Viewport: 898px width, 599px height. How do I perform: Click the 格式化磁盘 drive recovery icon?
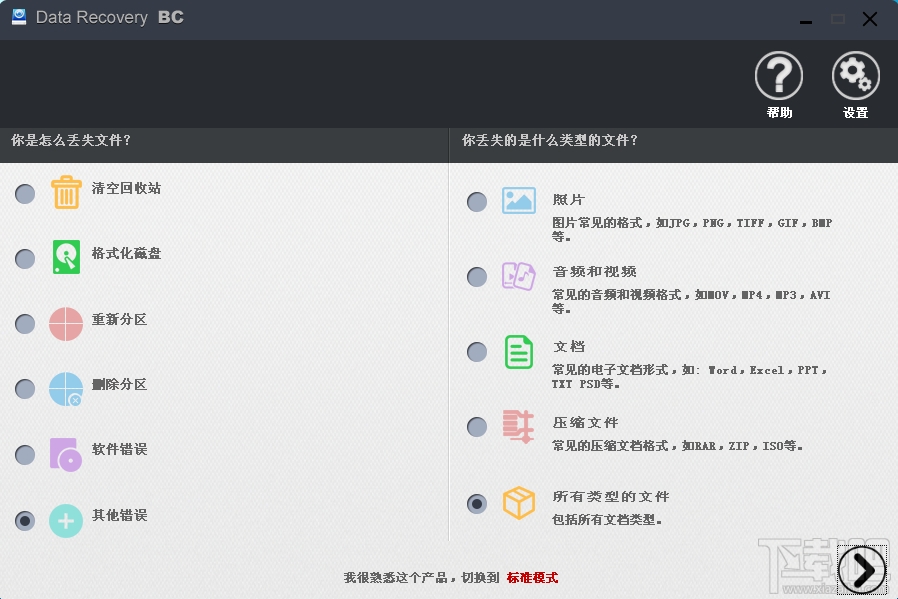(66, 258)
